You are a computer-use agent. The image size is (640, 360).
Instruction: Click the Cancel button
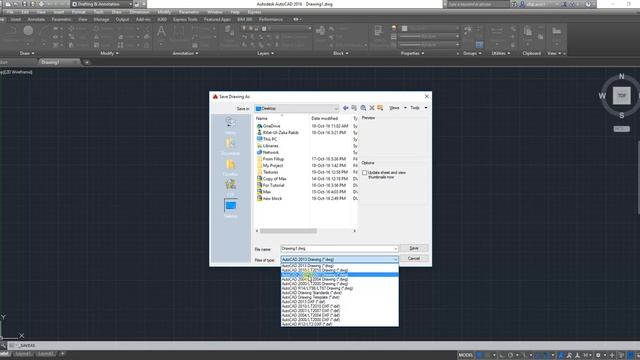pos(413,258)
